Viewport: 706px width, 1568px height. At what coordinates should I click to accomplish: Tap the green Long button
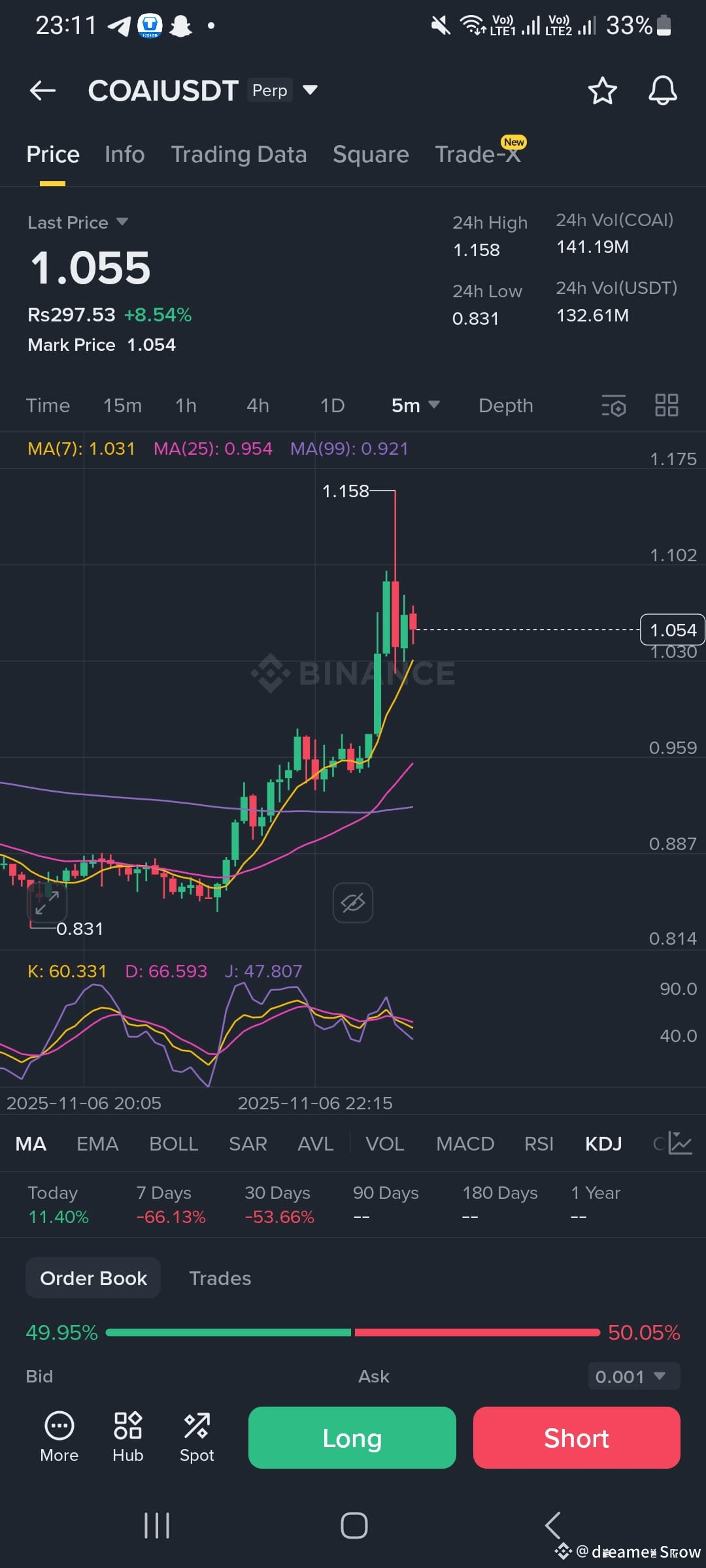click(352, 1437)
